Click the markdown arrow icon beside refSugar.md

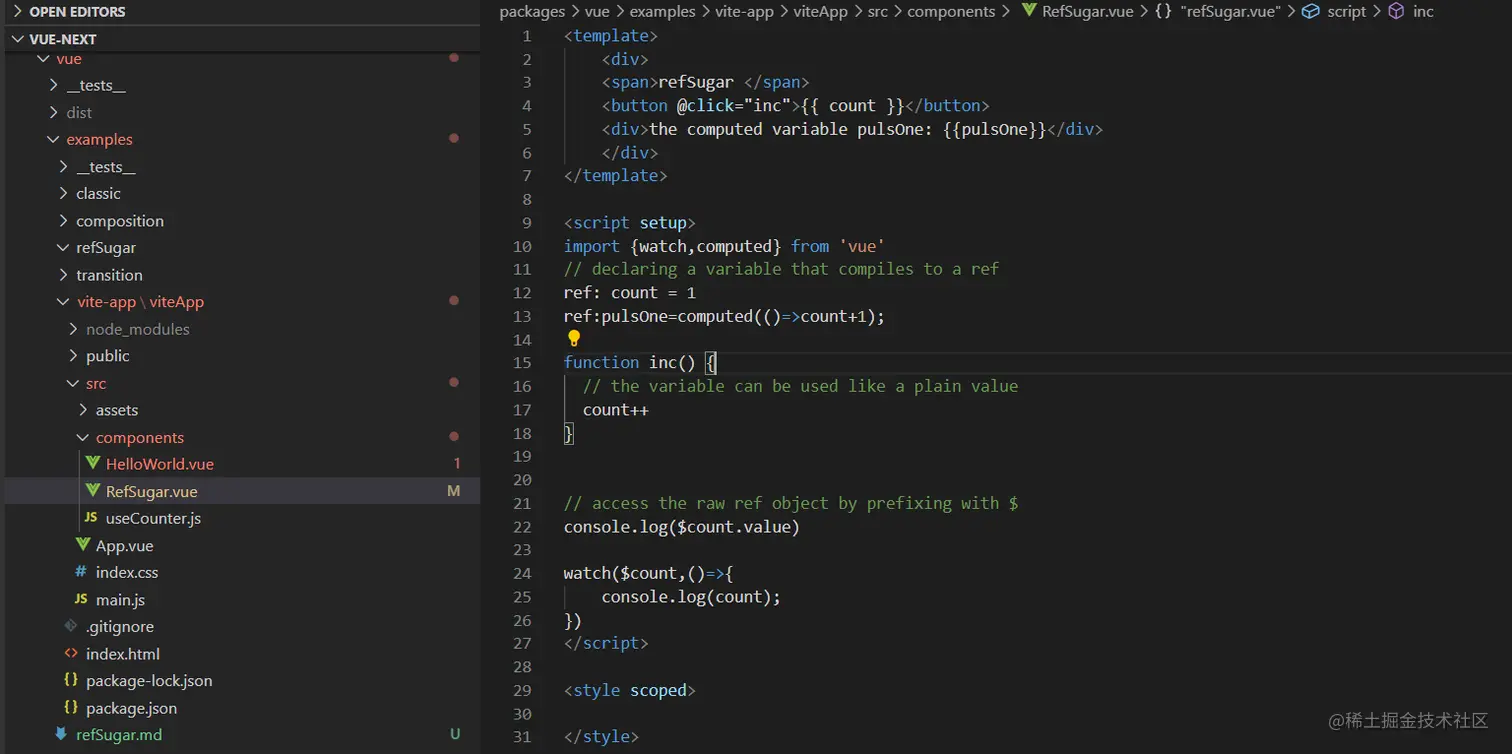(x=61, y=734)
